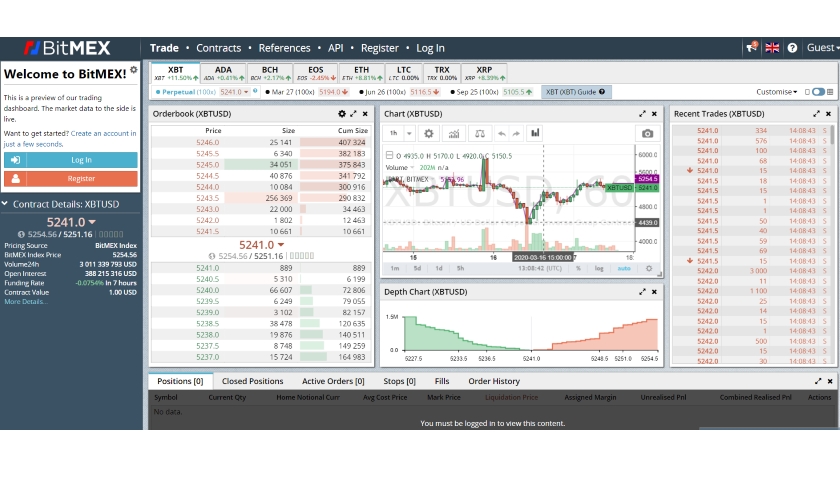This screenshot has height=480, width=840.
Task: Open the Perpetual 5241.0 price dropdown
Action: [x=235, y=92]
